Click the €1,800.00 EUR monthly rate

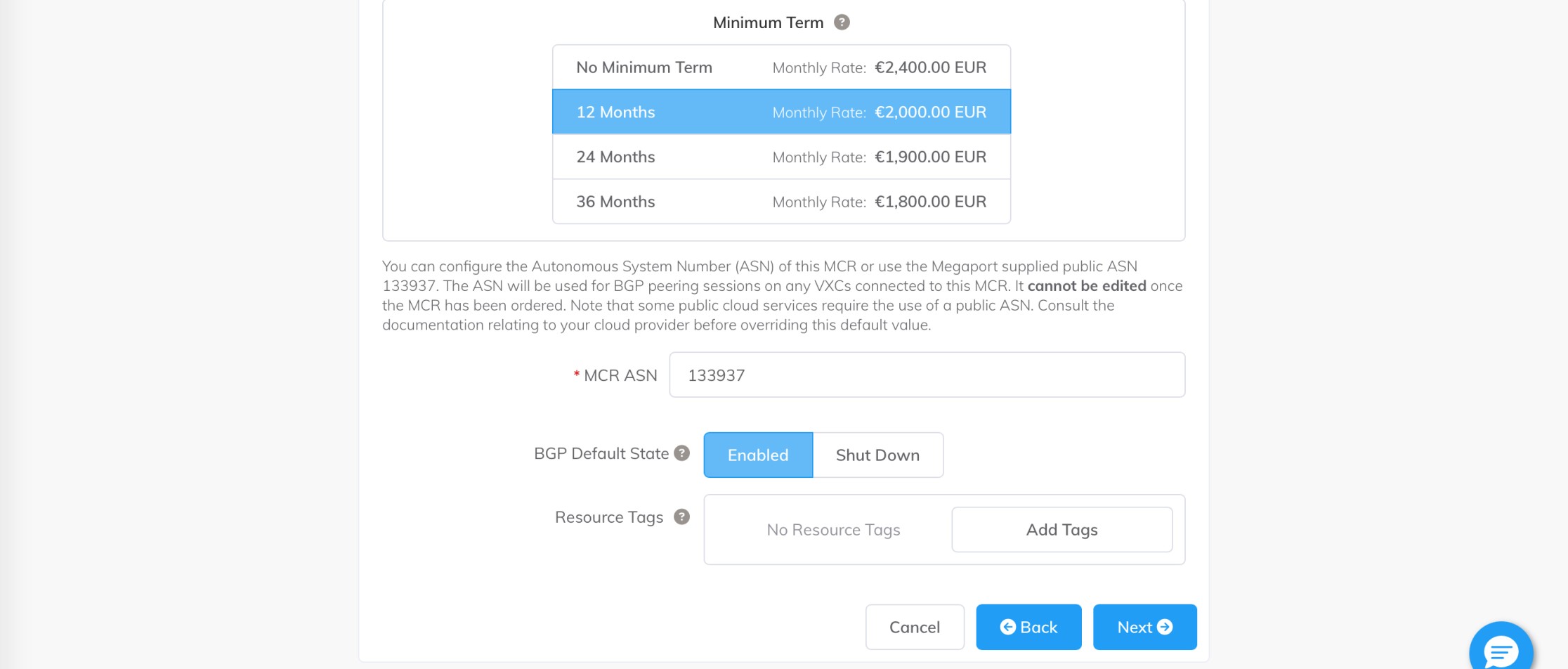(930, 202)
